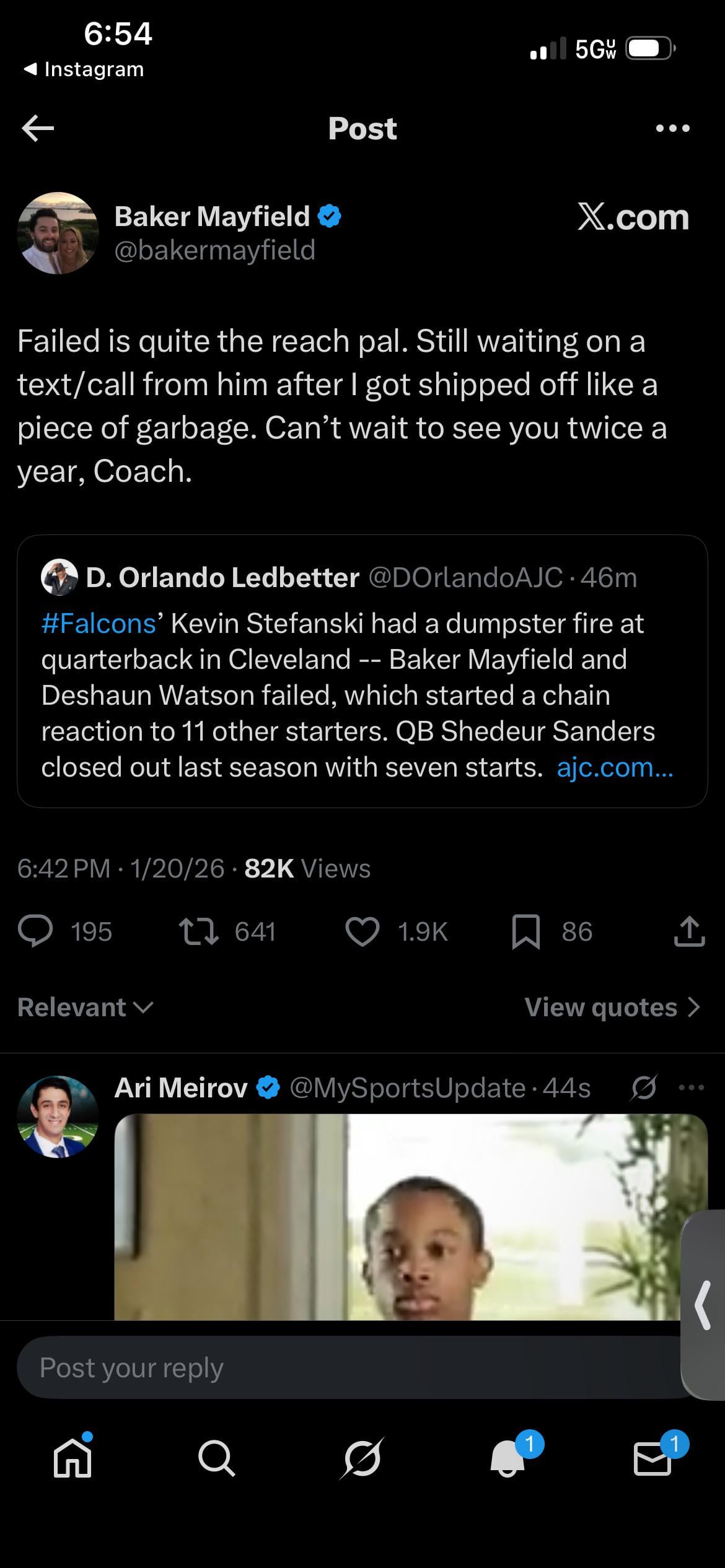This screenshot has height=1568, width=725.
Task: Like the post with the heart icon
Action: [x=362, y=931]
